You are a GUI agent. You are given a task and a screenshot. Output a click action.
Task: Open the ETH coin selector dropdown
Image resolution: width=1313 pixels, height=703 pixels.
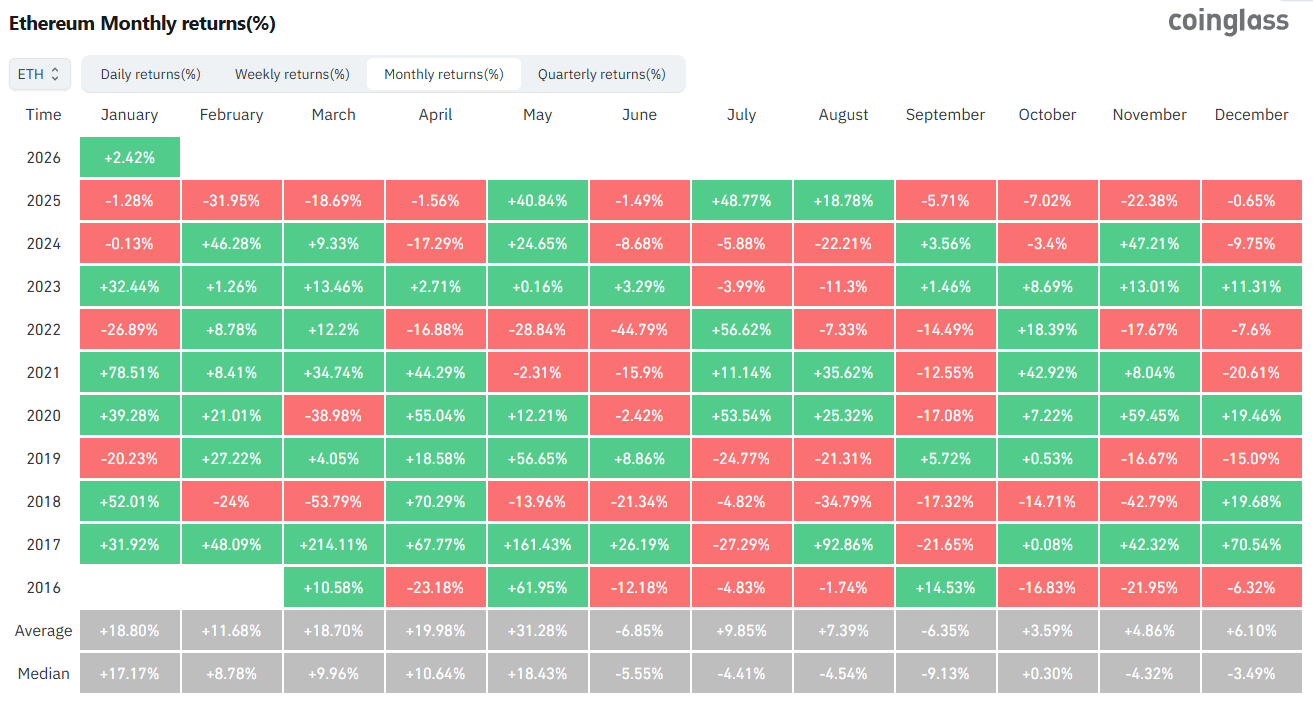click(x=40, y=74)
